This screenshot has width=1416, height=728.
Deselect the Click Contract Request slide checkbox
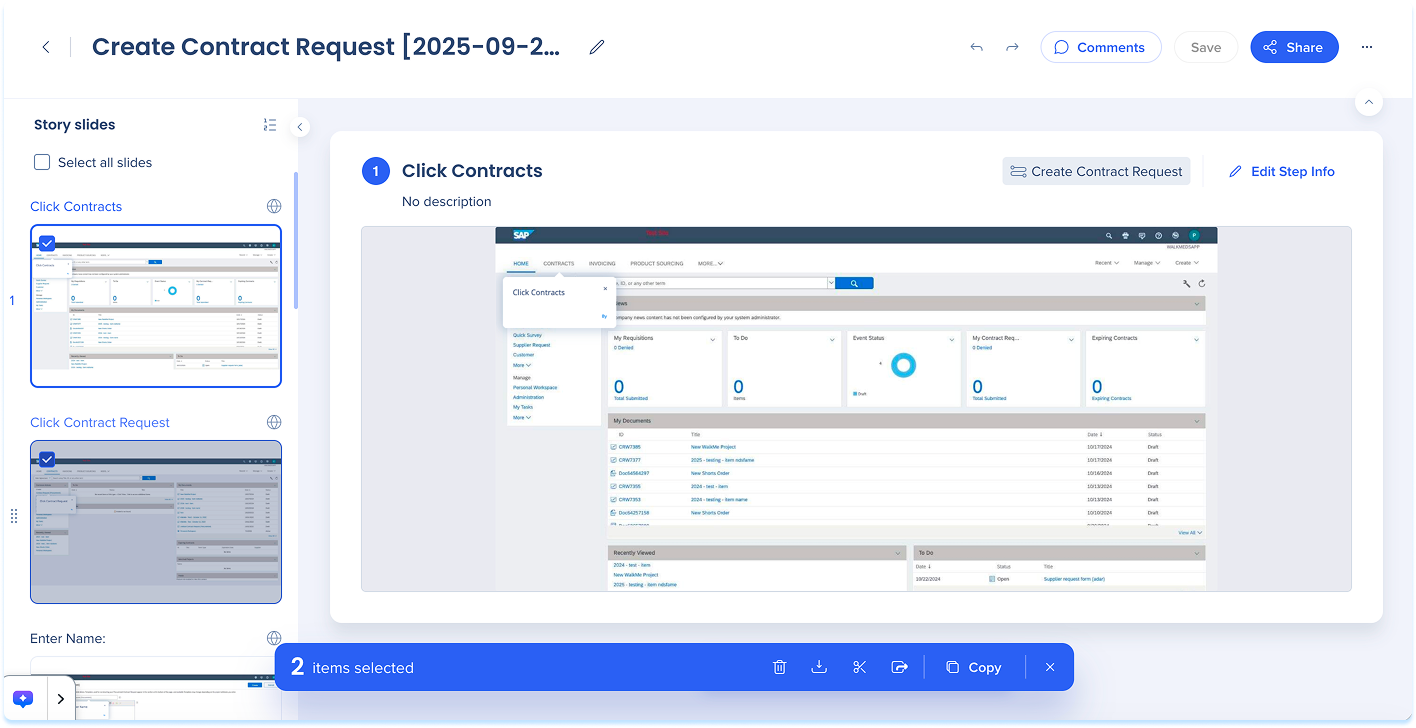47,458
